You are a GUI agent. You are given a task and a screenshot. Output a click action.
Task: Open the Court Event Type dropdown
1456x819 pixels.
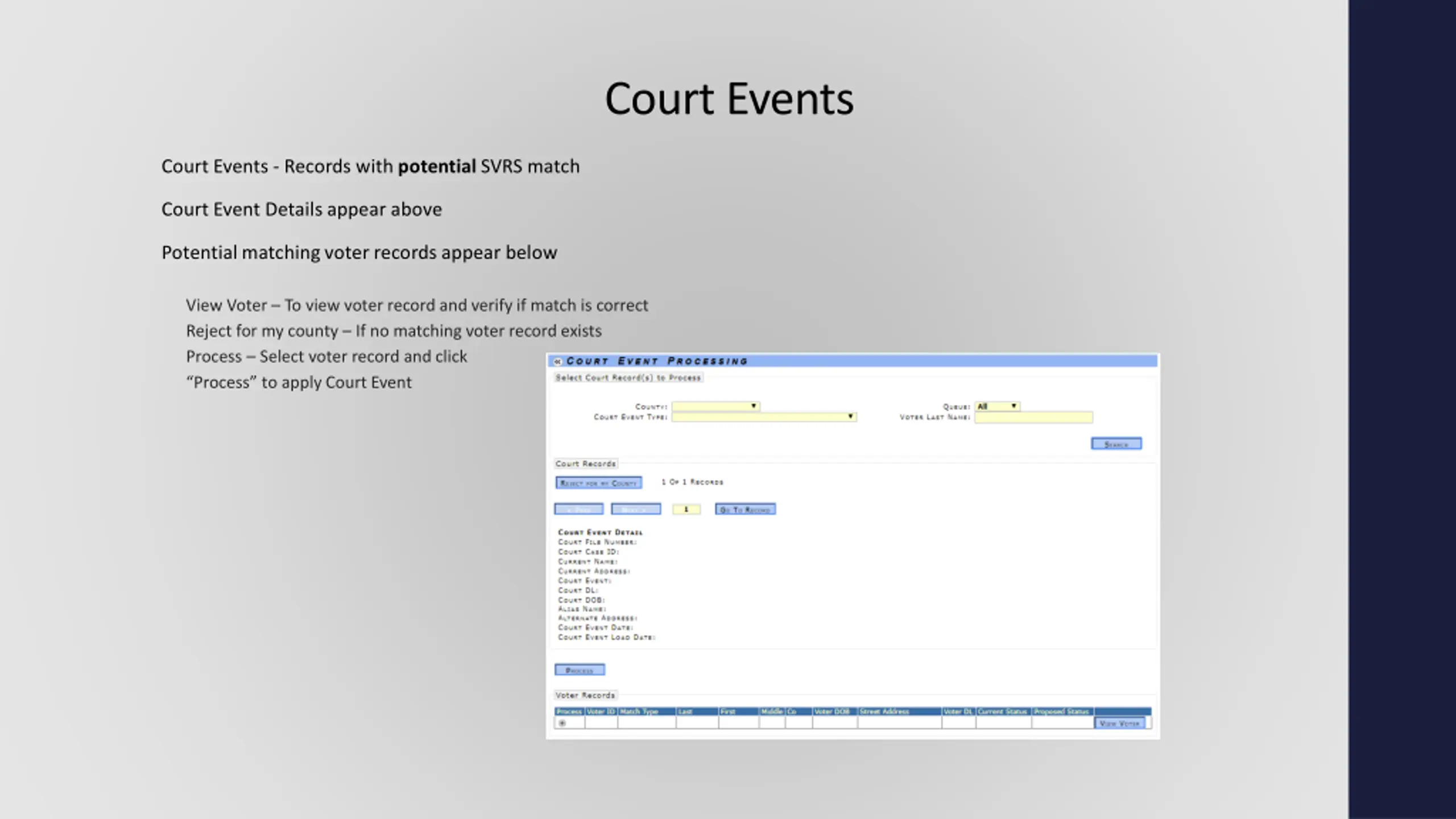[764, 417]
